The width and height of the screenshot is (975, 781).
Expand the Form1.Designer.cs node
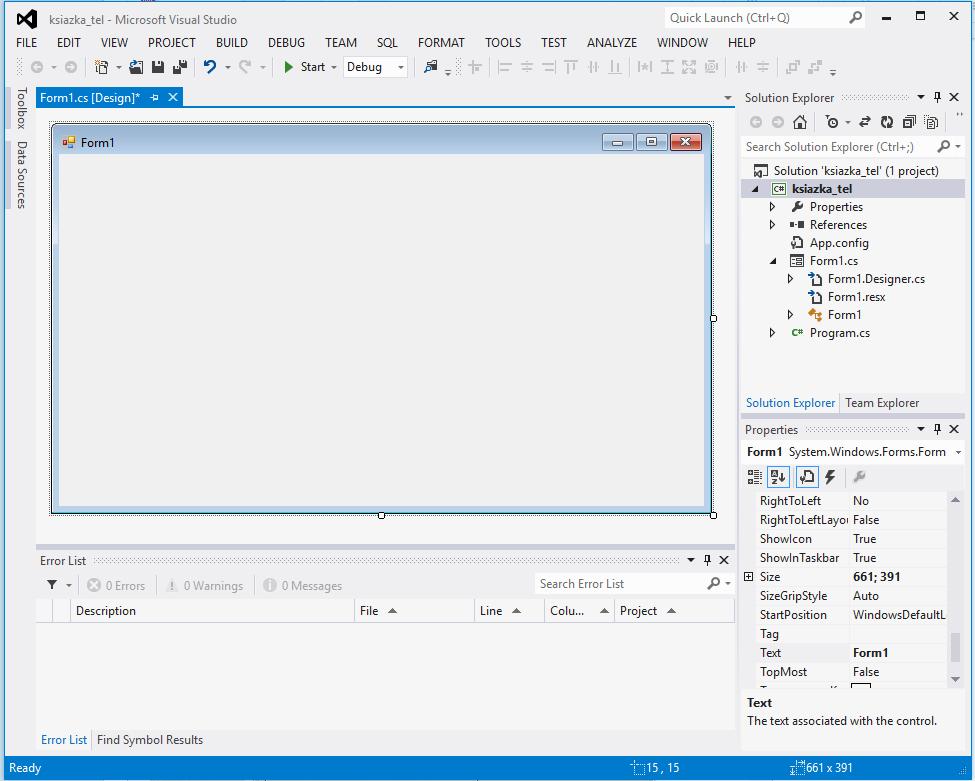[790, 279]
